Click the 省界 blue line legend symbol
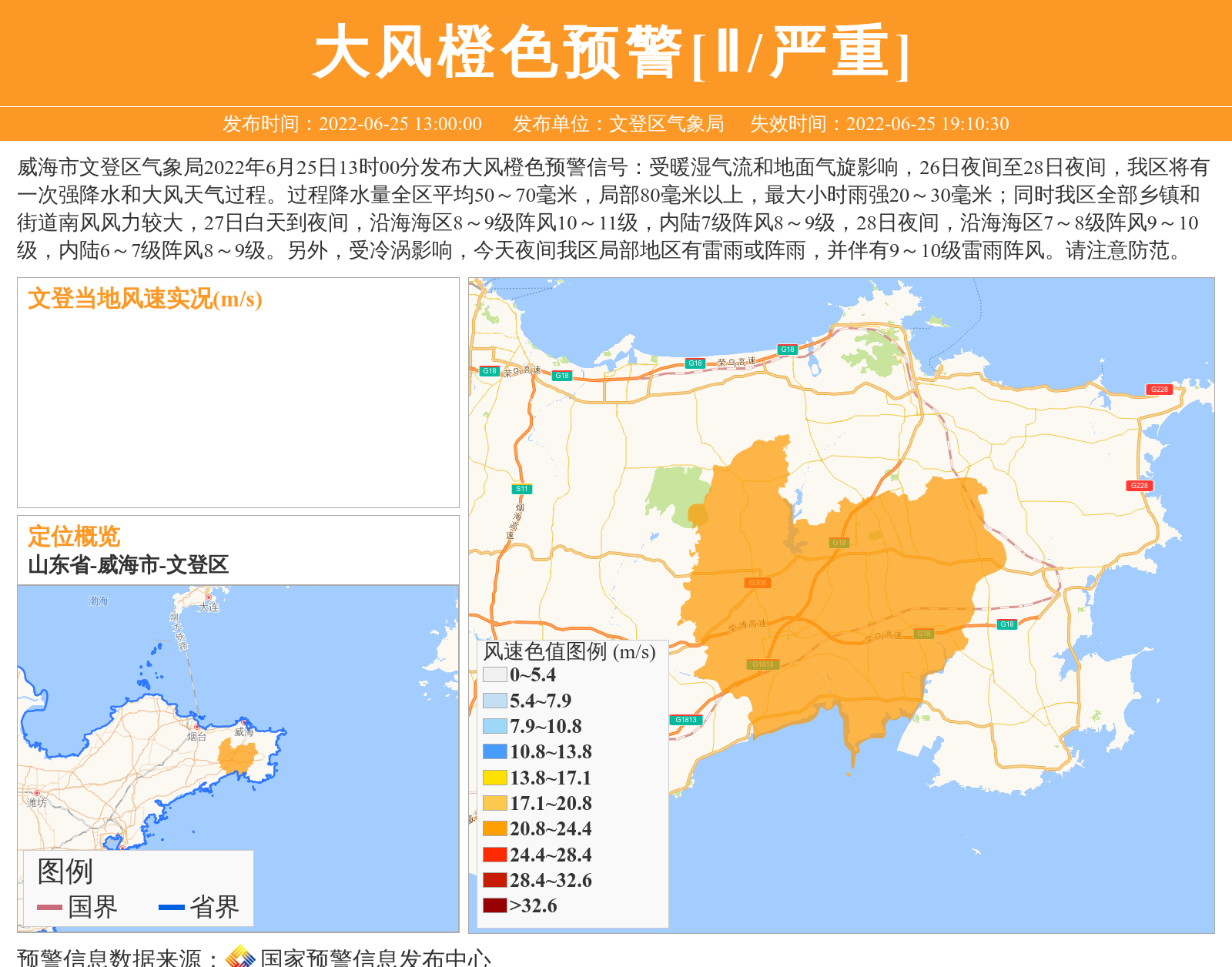Viewport: 1232px width, 967px height. tap(171, 908)
